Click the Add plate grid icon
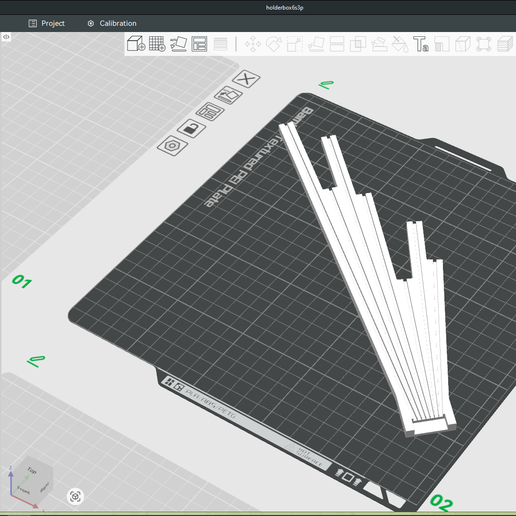 (x=157, y=44)
